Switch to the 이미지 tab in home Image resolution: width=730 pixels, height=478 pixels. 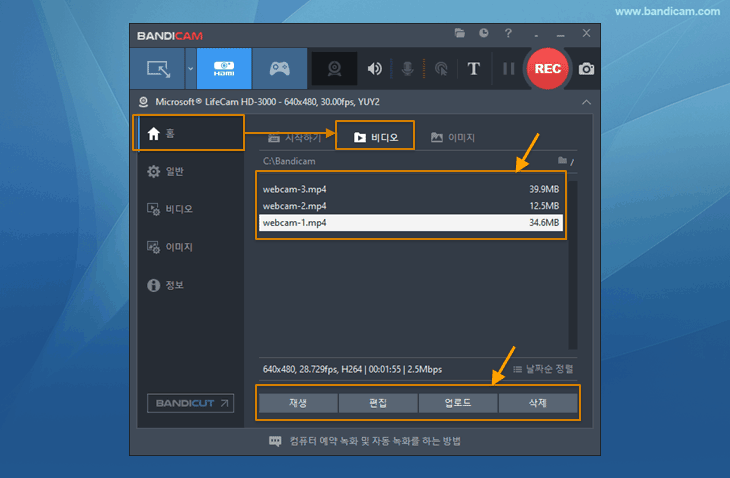point(453,138)
